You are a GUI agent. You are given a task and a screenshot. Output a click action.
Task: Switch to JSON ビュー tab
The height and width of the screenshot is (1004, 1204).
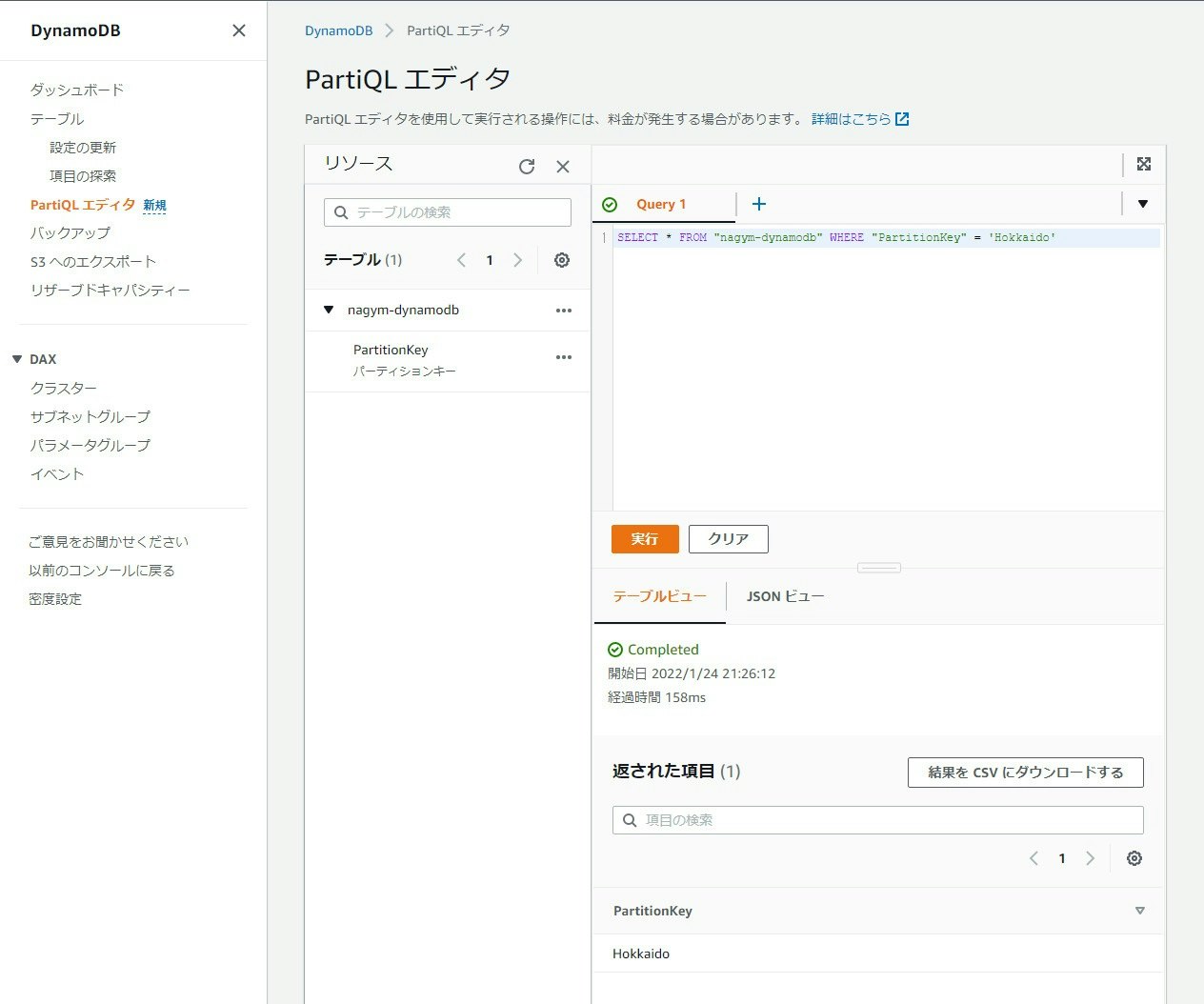click(785, 596)
